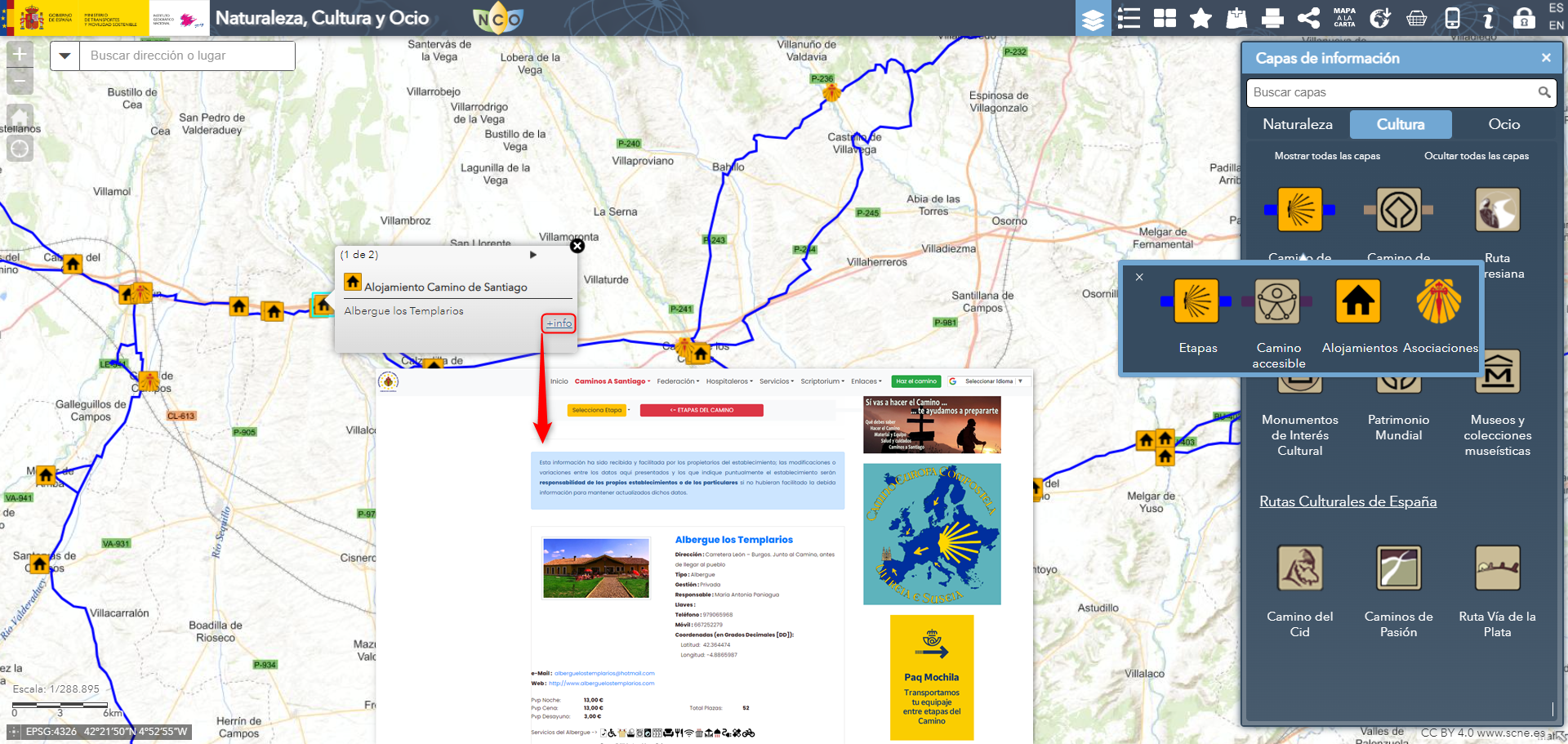Click the '+info' link in popup
This screenshot has height=744, width=1568.
tap(559, 323)
